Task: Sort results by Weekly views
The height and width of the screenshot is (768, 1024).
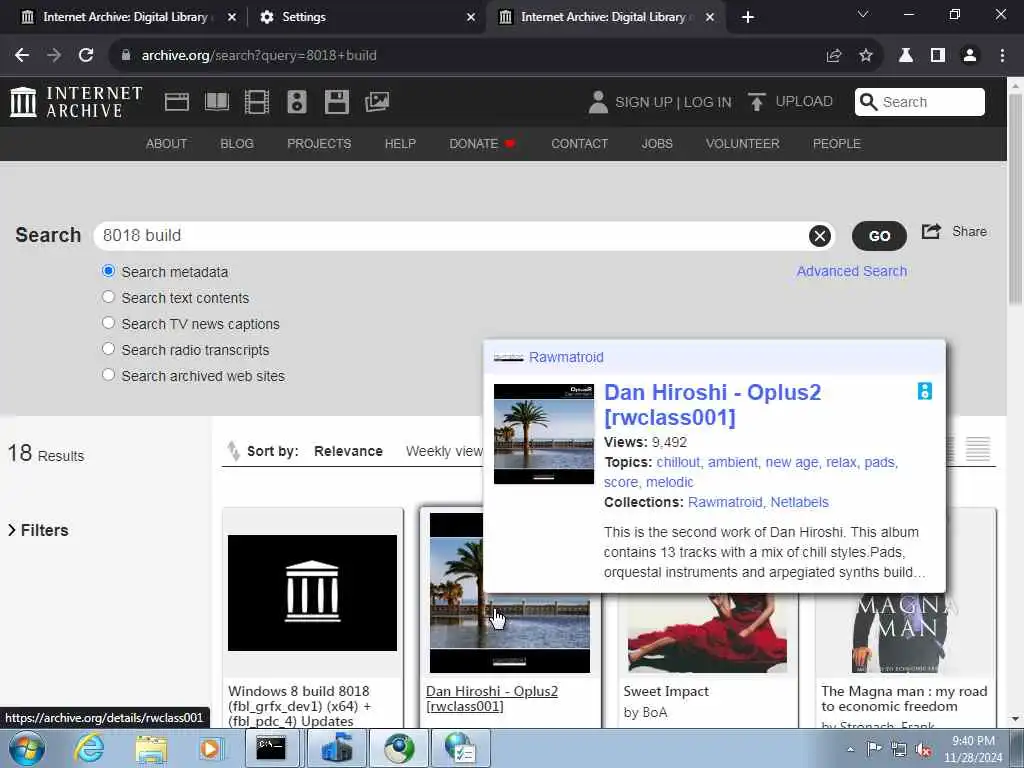Action: [444, 451]
